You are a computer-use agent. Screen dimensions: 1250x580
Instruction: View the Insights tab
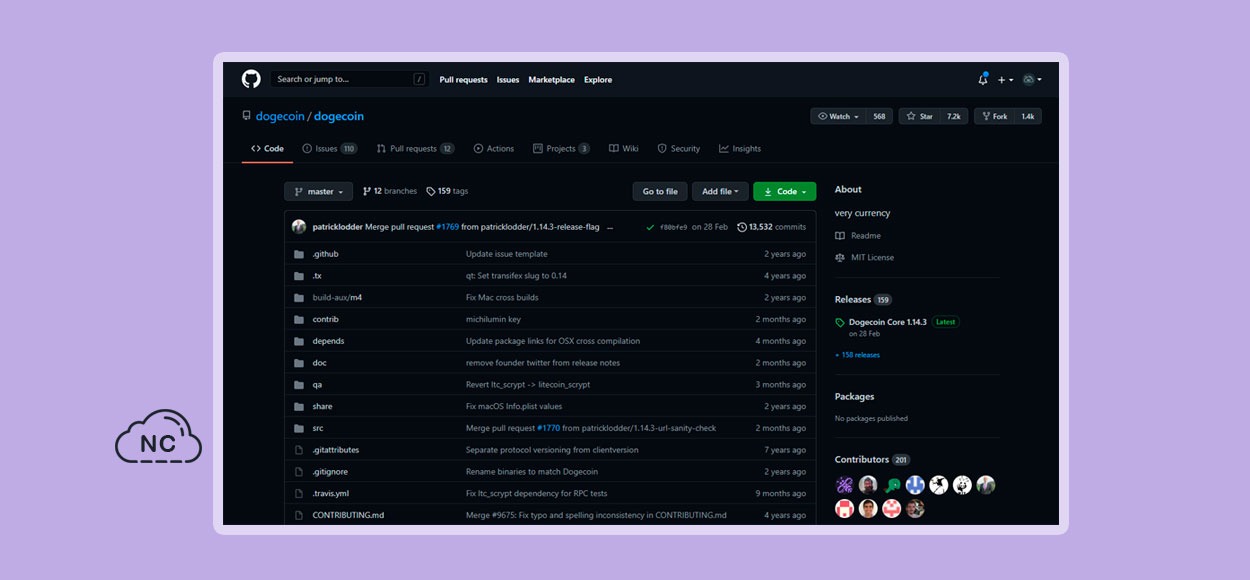click(740, 149)
